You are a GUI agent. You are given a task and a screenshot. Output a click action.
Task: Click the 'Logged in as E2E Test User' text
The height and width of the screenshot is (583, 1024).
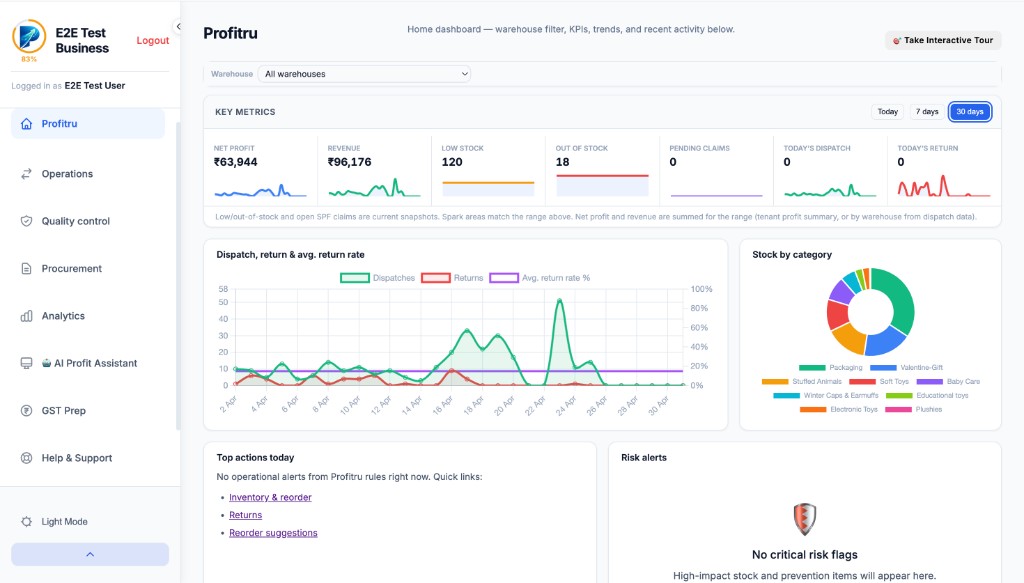click(68, 86)
